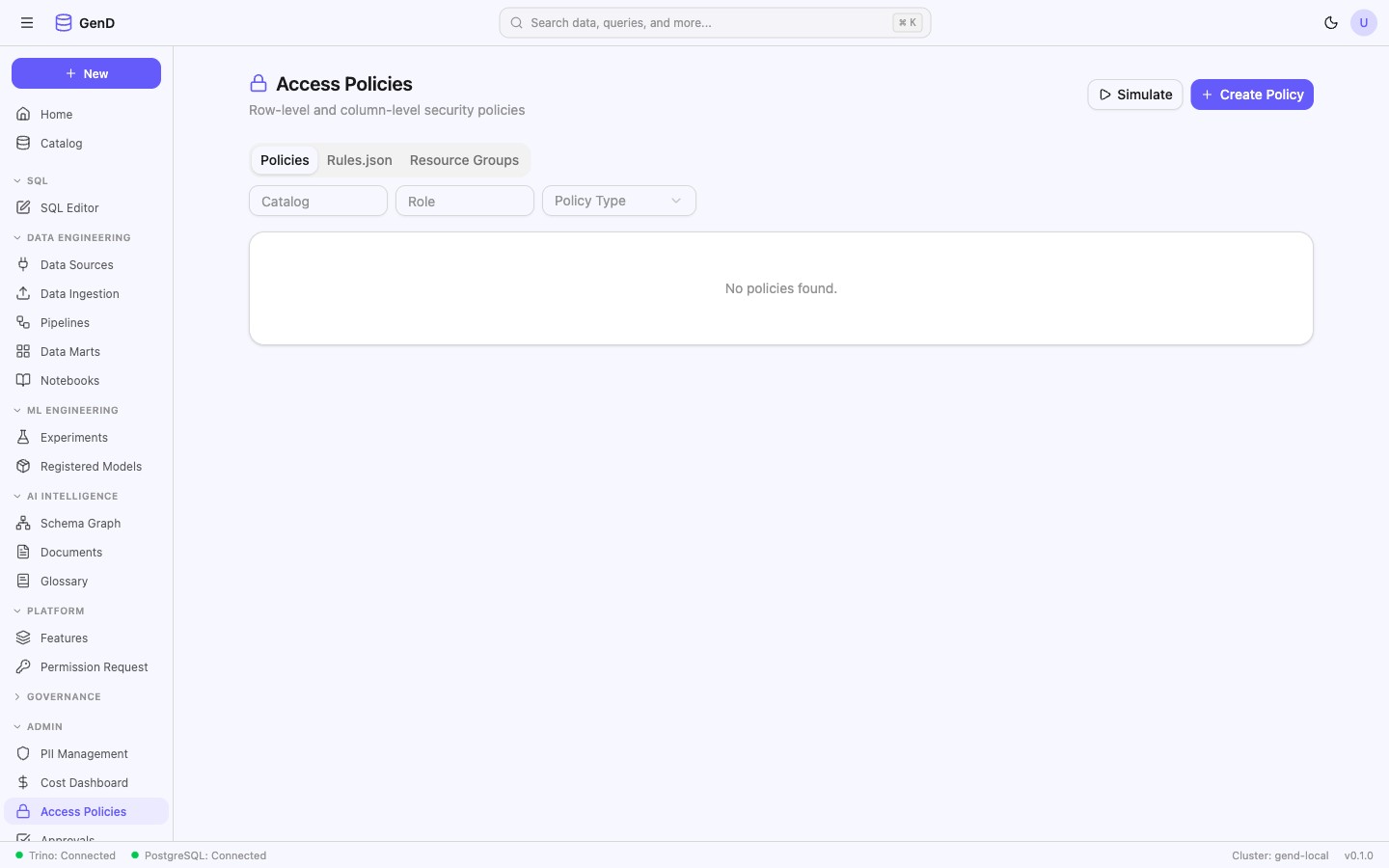Image resolution: width=1389 pixels, height=868 pixels.
Task: Open the SQL Editor
Action: pos(68,207)
